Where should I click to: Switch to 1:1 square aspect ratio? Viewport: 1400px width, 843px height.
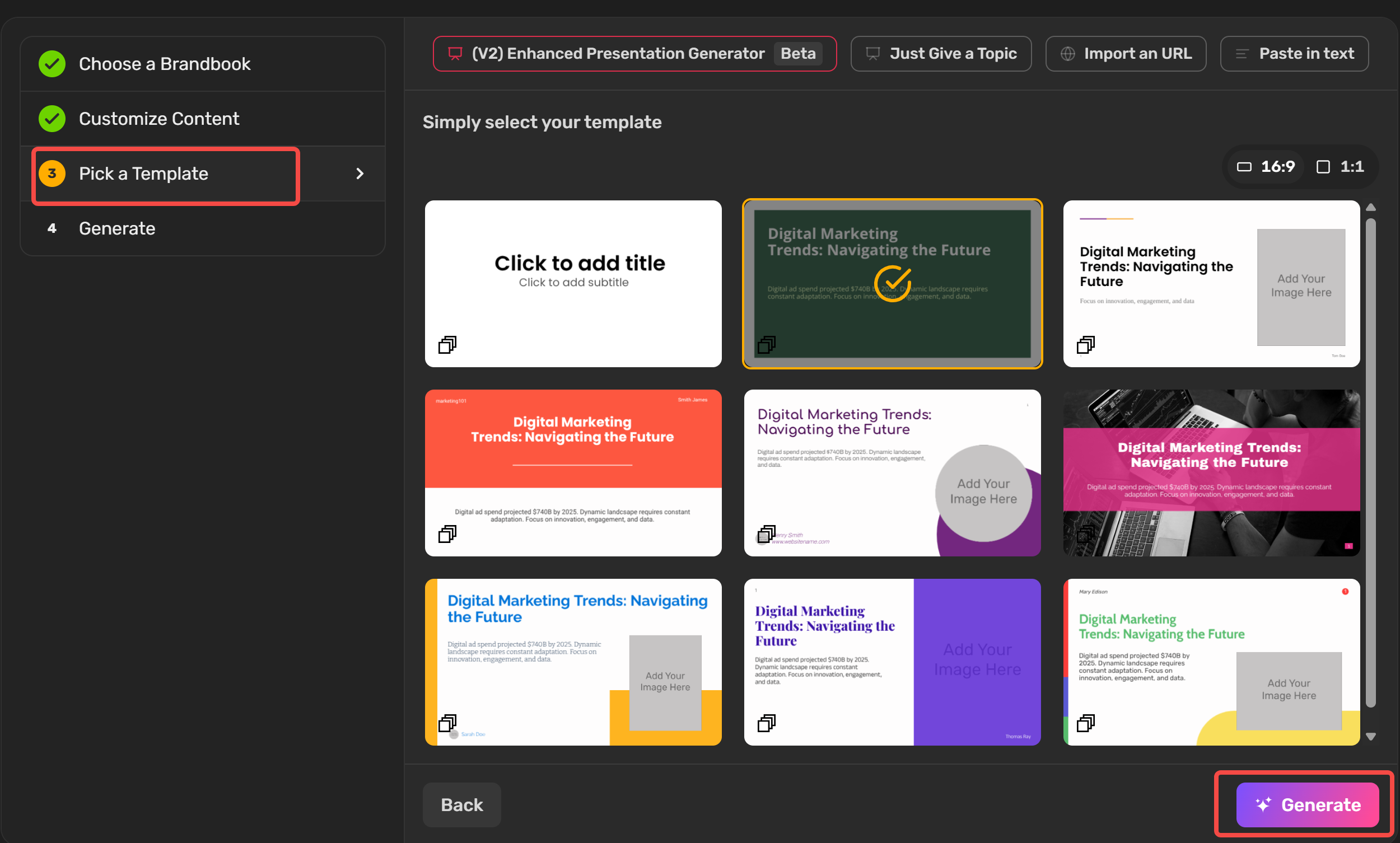[x=1340, y=167]
